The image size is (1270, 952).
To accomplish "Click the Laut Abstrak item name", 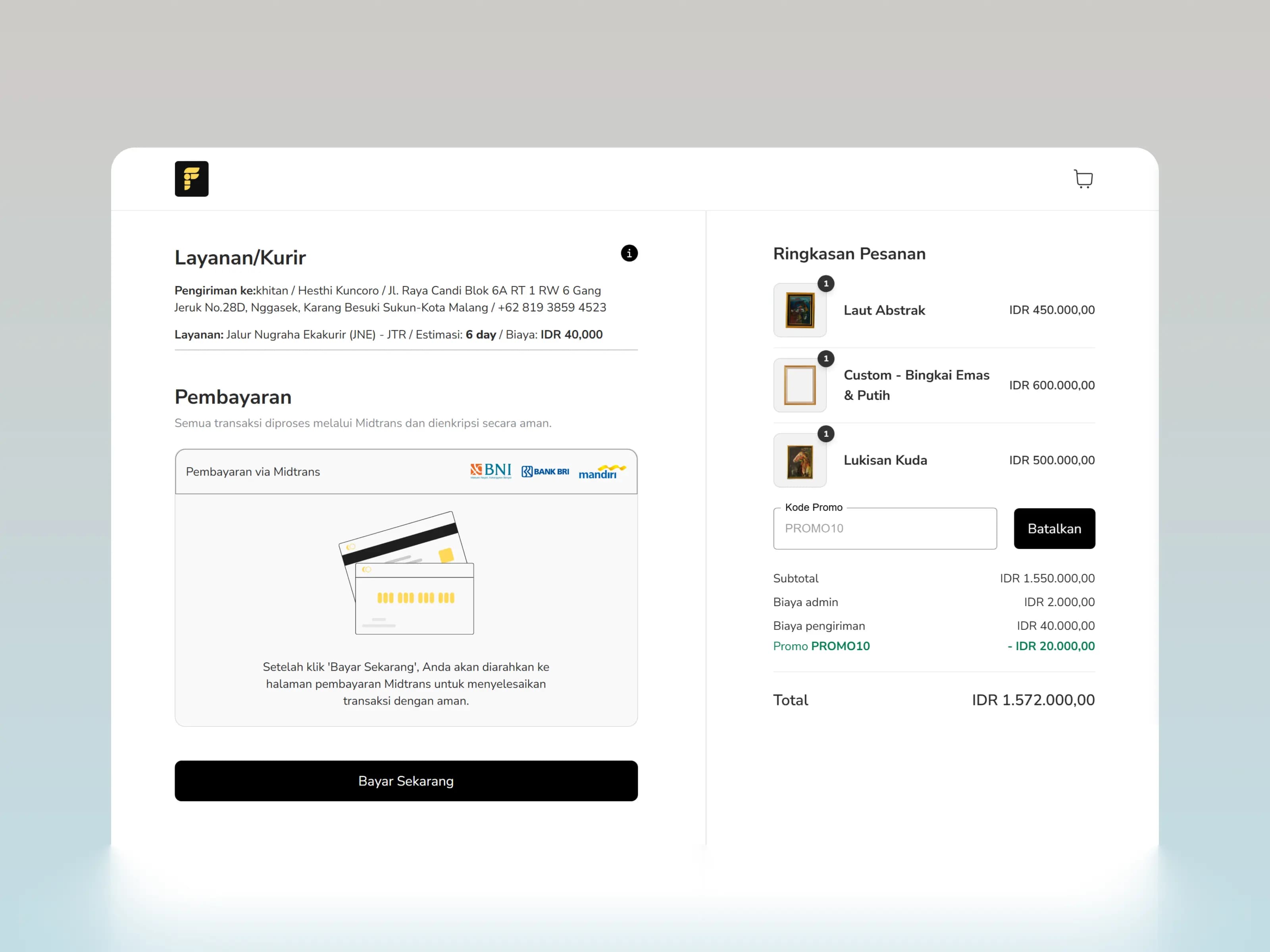I will [884, 311].
